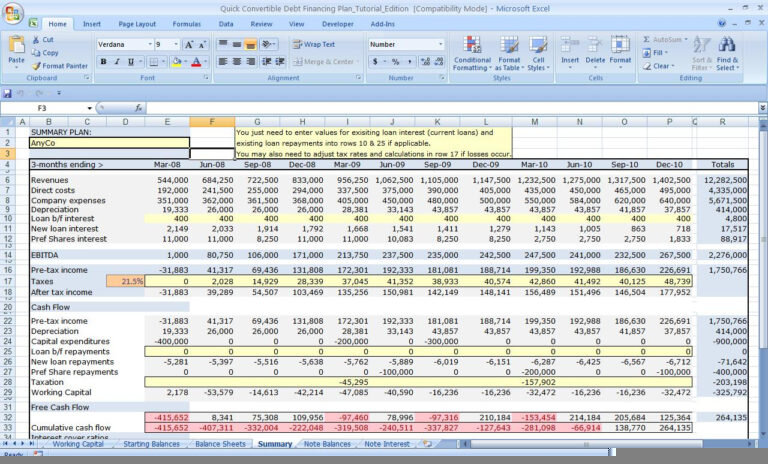Apply the yellow Fill Color
Screen dimensions: 768x464
point(177,62)
